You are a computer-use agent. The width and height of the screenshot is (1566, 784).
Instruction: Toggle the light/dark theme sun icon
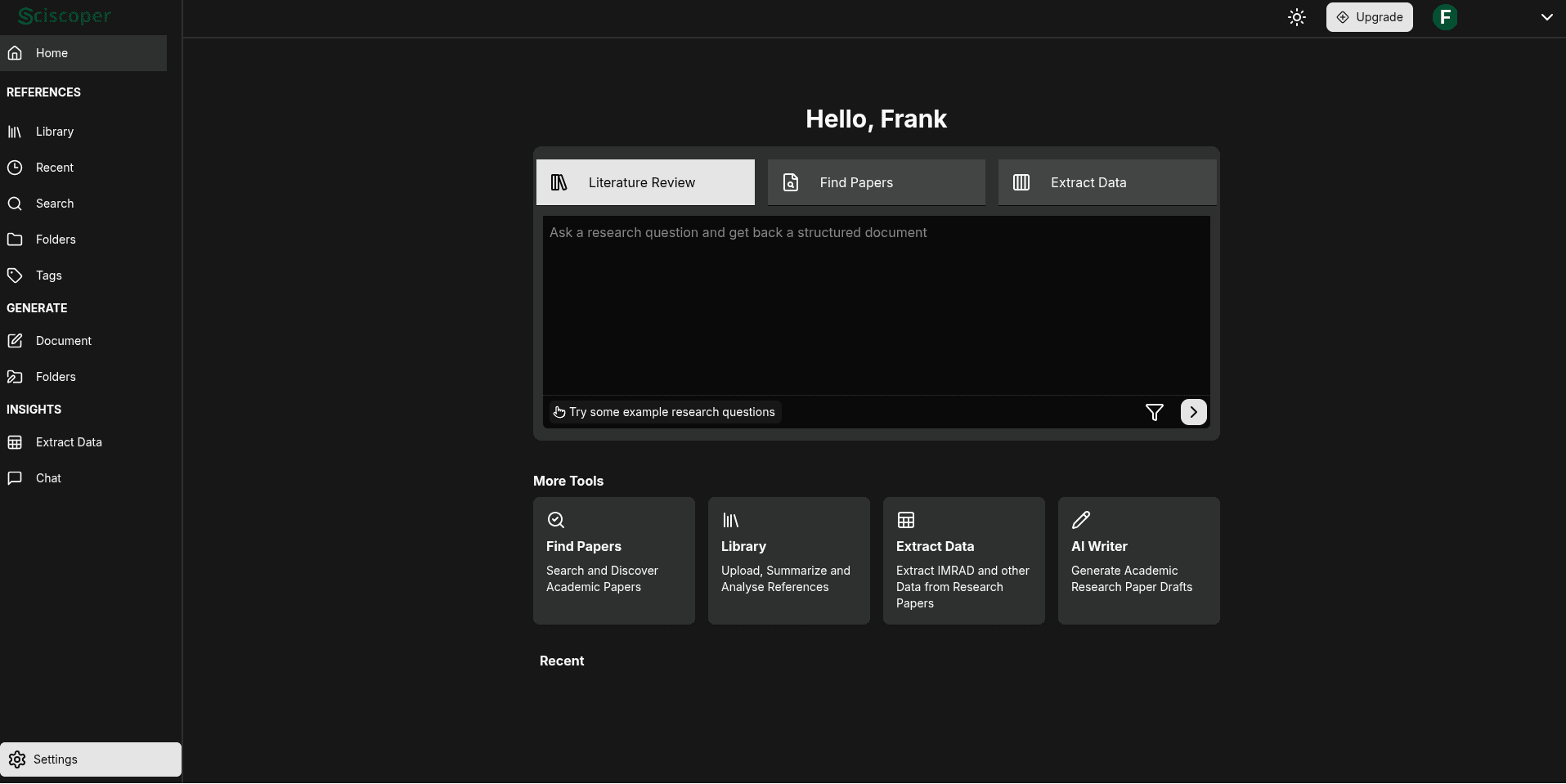click(x=1296, y=17)
